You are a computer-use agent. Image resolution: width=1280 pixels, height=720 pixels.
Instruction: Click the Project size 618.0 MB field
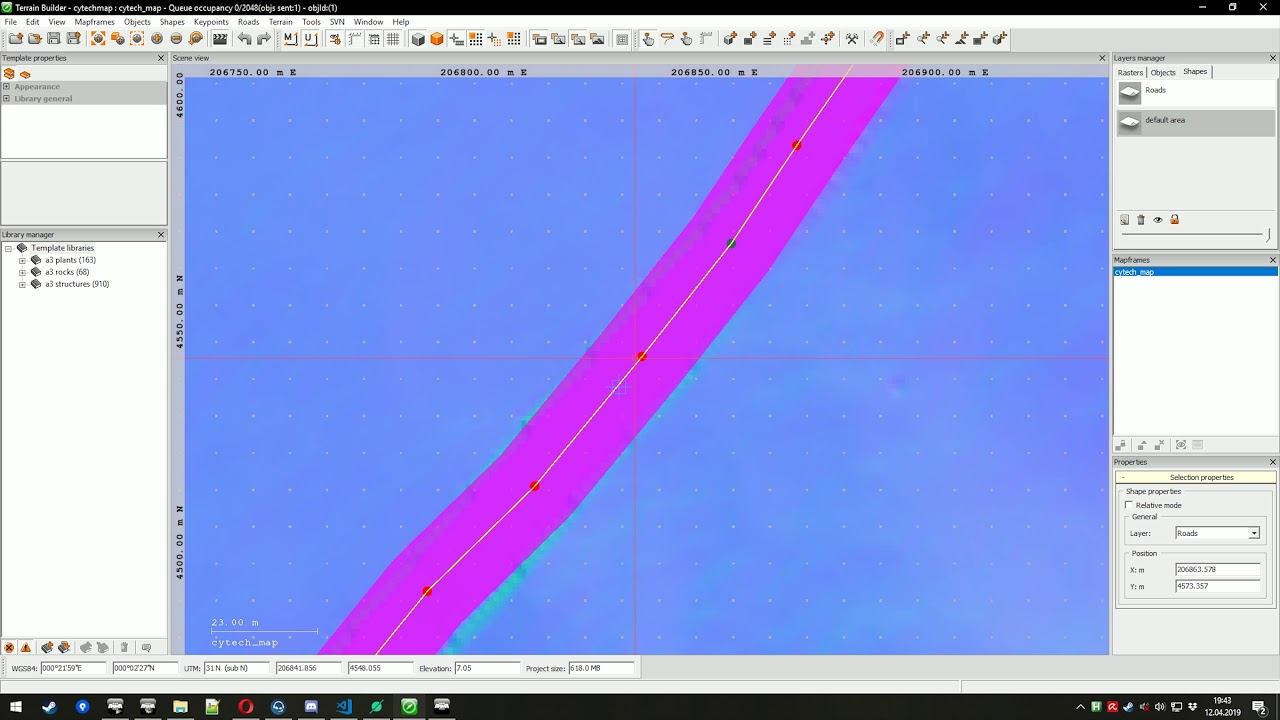(601, 668)
